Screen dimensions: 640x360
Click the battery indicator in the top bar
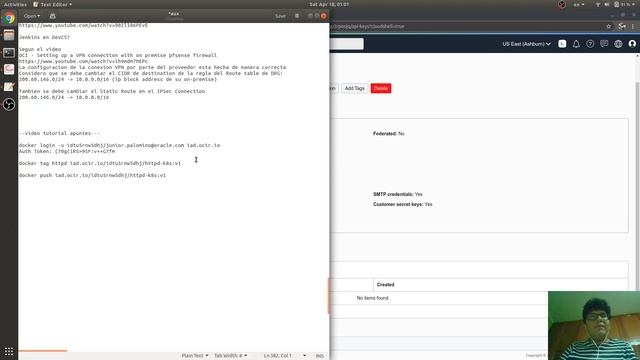click(x=624, y=4)
